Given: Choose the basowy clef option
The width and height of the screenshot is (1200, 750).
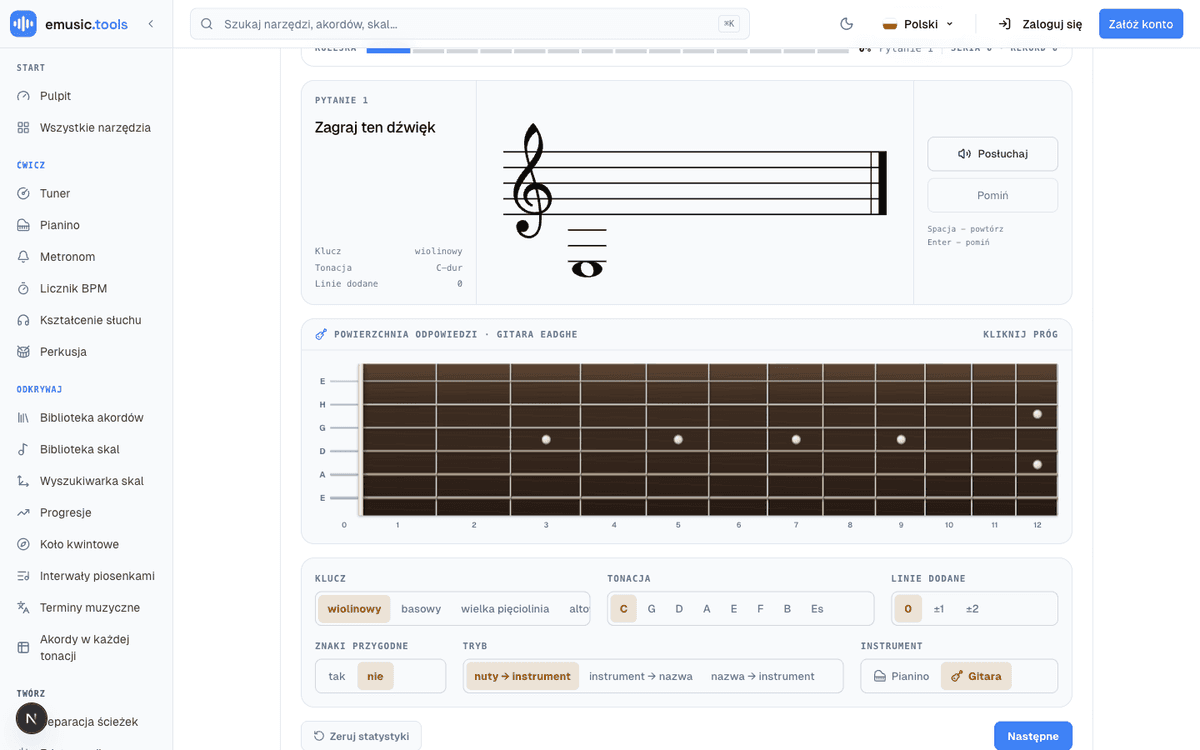Looking at the screenshot, I should tap(421, 608).
